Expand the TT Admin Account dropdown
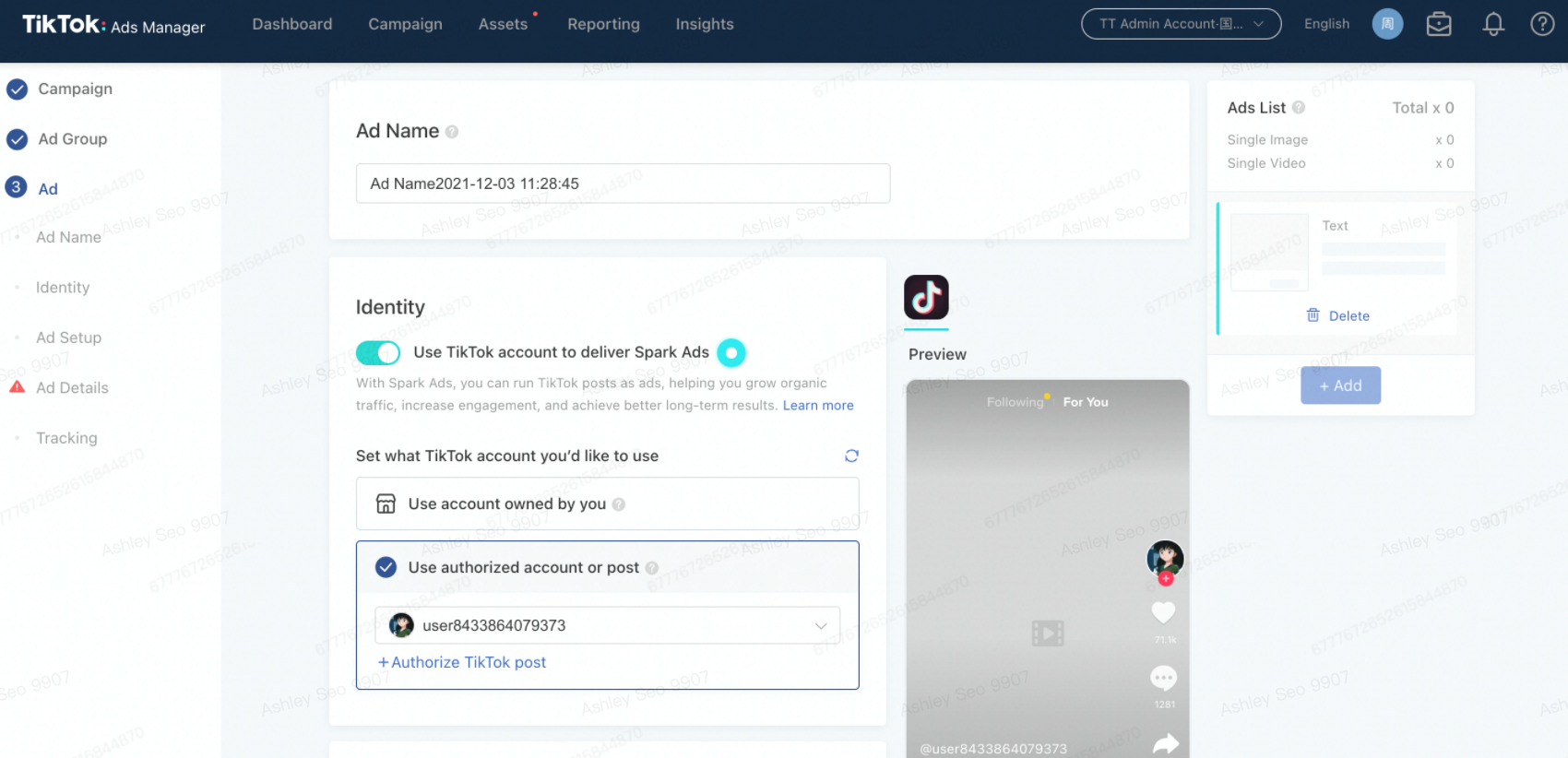1568x758 pixels. pyautogui.click(x=1181, y=24)
